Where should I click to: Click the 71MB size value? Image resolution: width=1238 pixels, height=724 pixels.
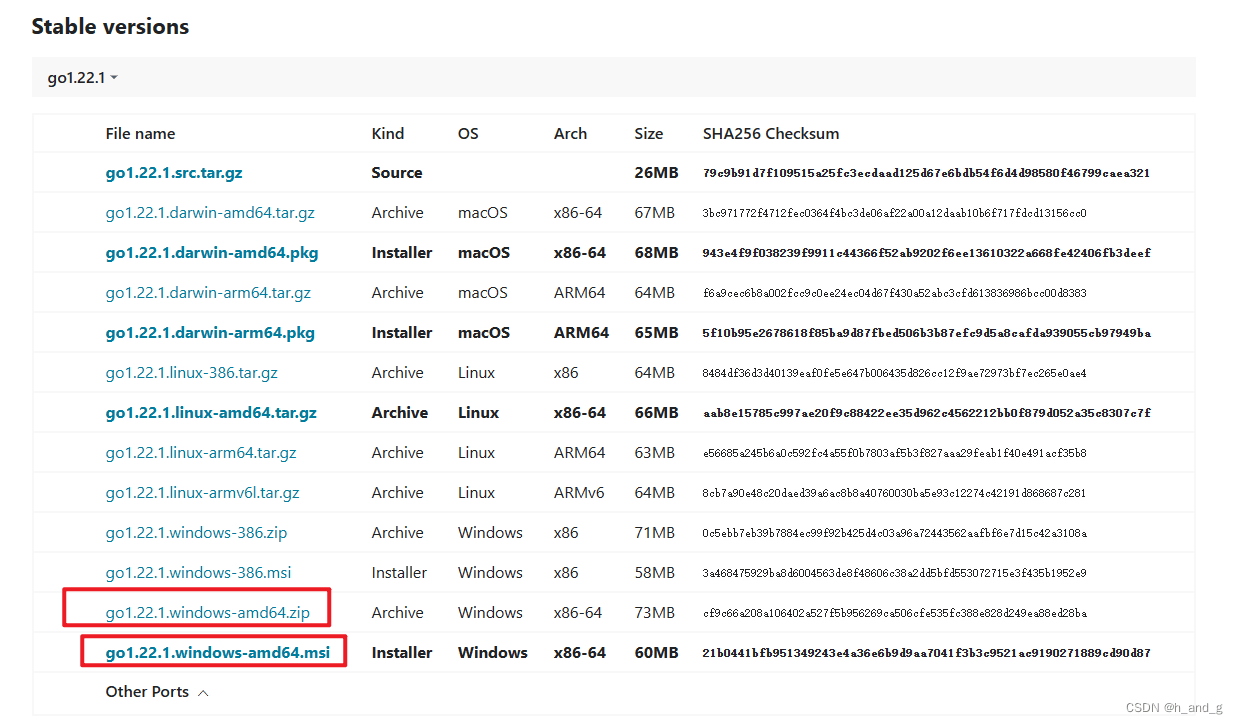coord(654,533)
